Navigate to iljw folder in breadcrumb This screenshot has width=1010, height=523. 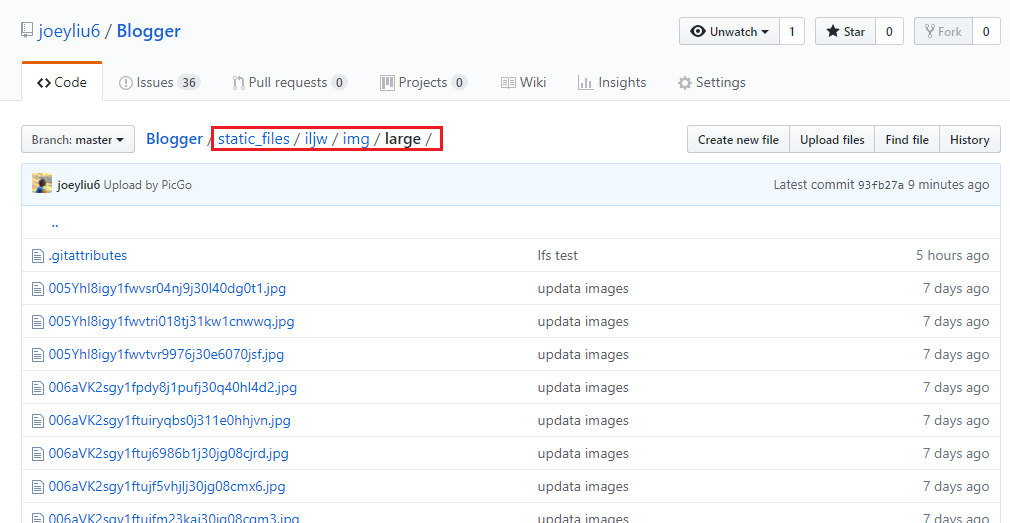pos(316,139)
